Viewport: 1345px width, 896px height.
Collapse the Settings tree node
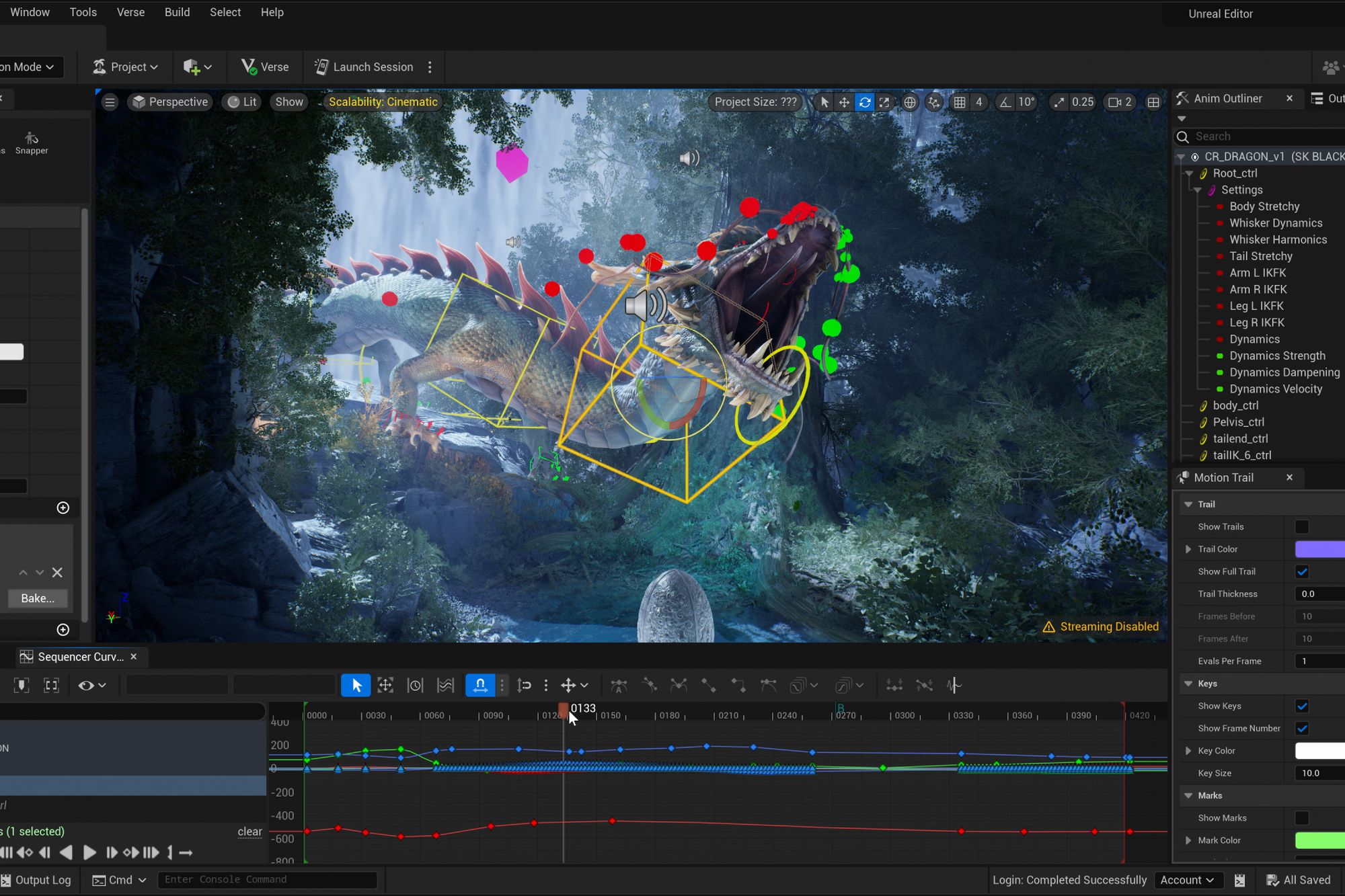(x=1198, y=190)
